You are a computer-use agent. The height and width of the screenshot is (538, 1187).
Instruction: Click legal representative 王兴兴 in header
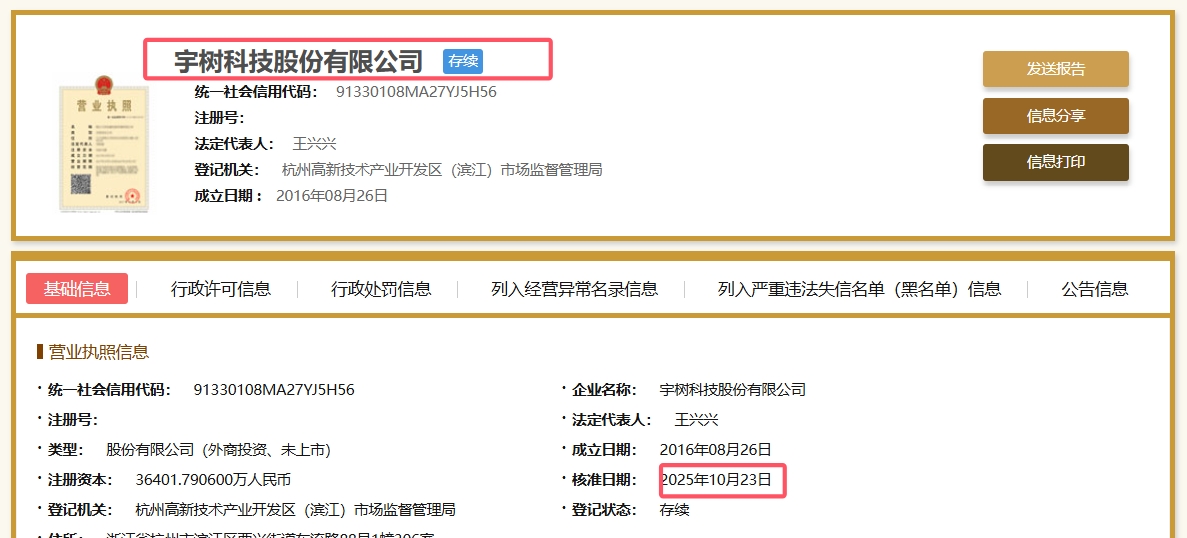tap(314, 144)
